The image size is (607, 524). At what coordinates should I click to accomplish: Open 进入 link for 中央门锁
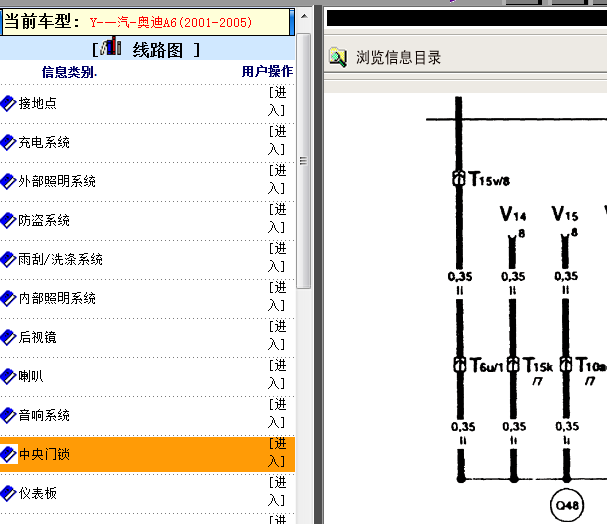[277, 452]
